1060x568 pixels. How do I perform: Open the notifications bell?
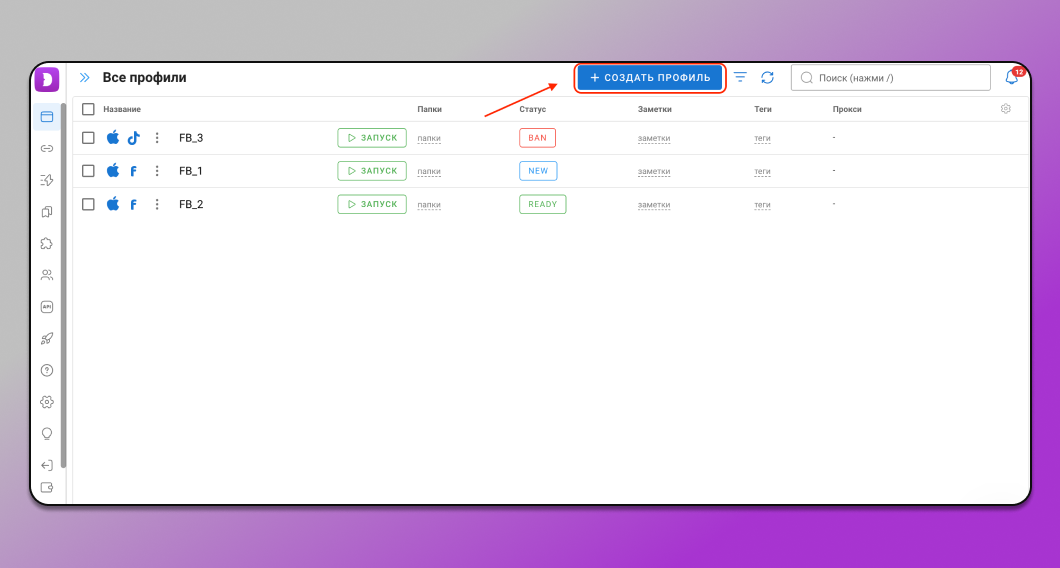coord(1011,78)
